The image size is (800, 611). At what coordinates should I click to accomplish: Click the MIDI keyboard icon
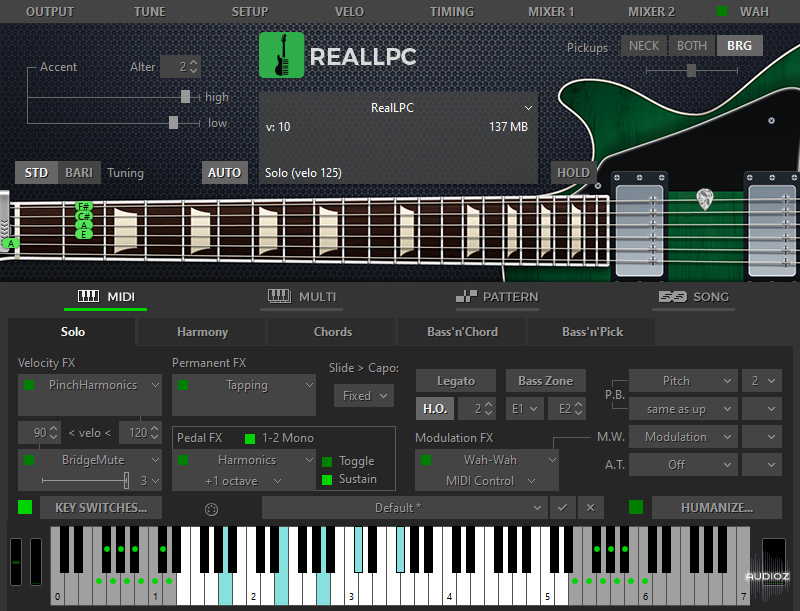88,296
